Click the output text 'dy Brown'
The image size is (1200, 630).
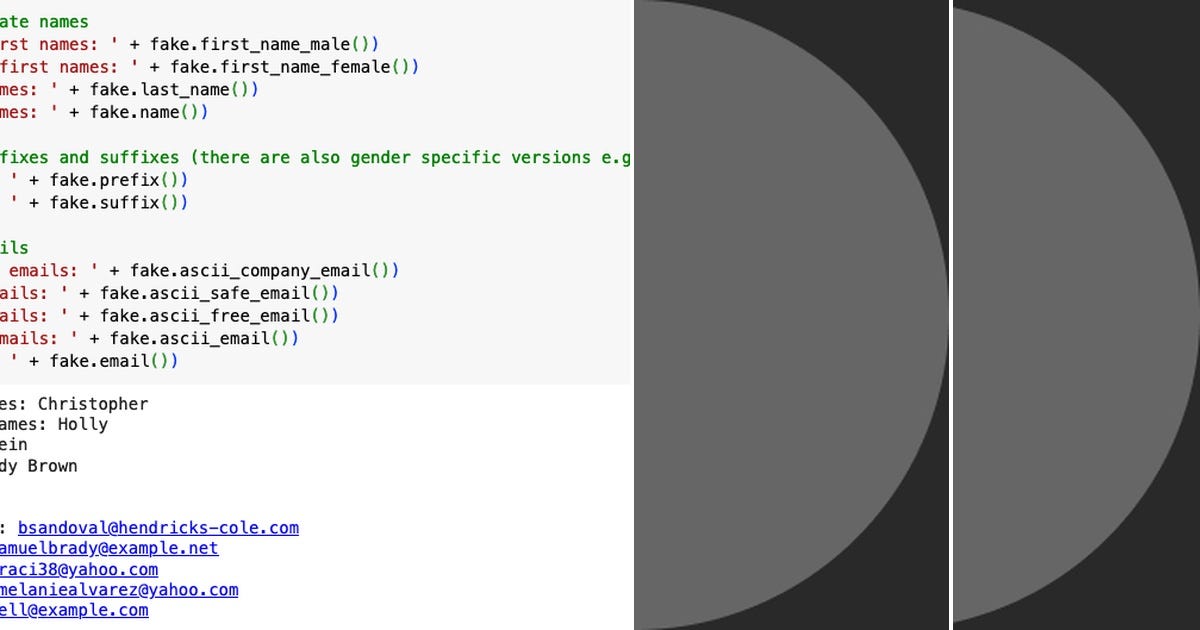click(39, 466)
